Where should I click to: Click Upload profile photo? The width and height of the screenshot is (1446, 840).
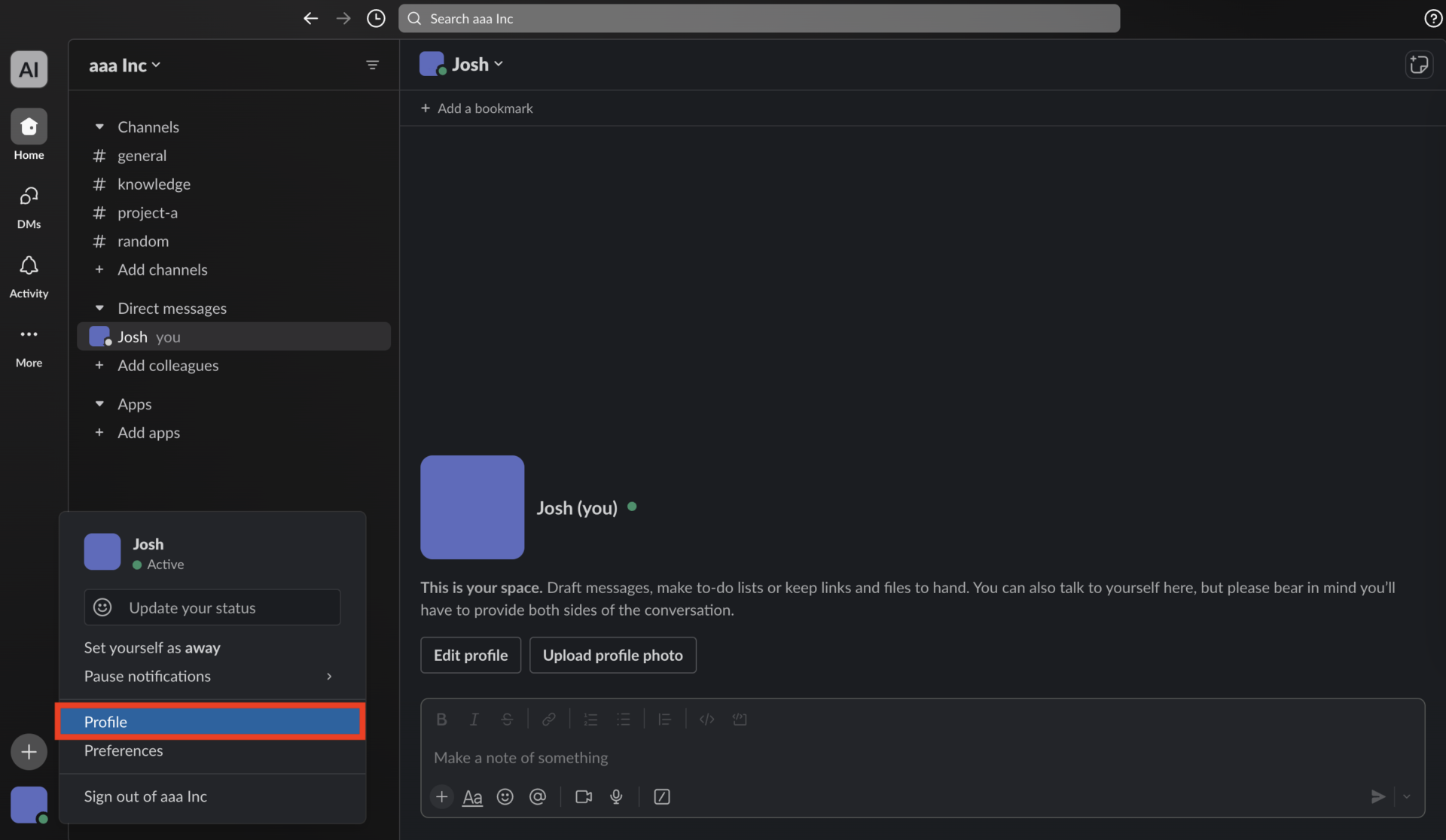click(612, 655)
